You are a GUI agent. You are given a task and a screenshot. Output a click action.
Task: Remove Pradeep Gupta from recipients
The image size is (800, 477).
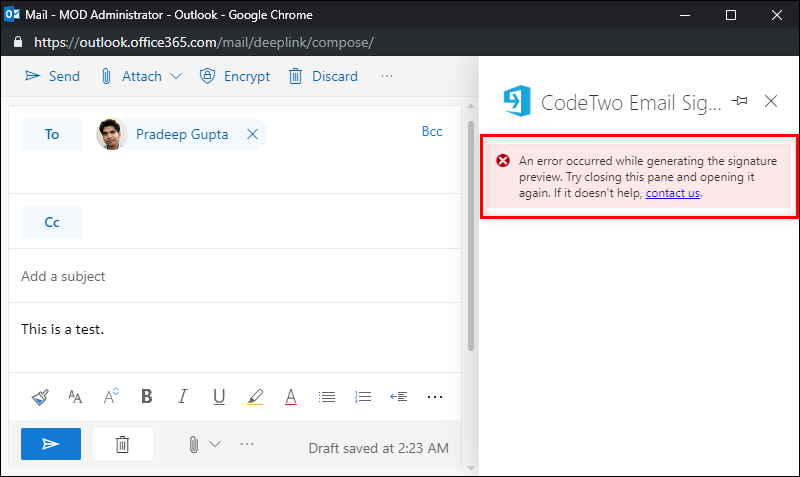[253, 134]
